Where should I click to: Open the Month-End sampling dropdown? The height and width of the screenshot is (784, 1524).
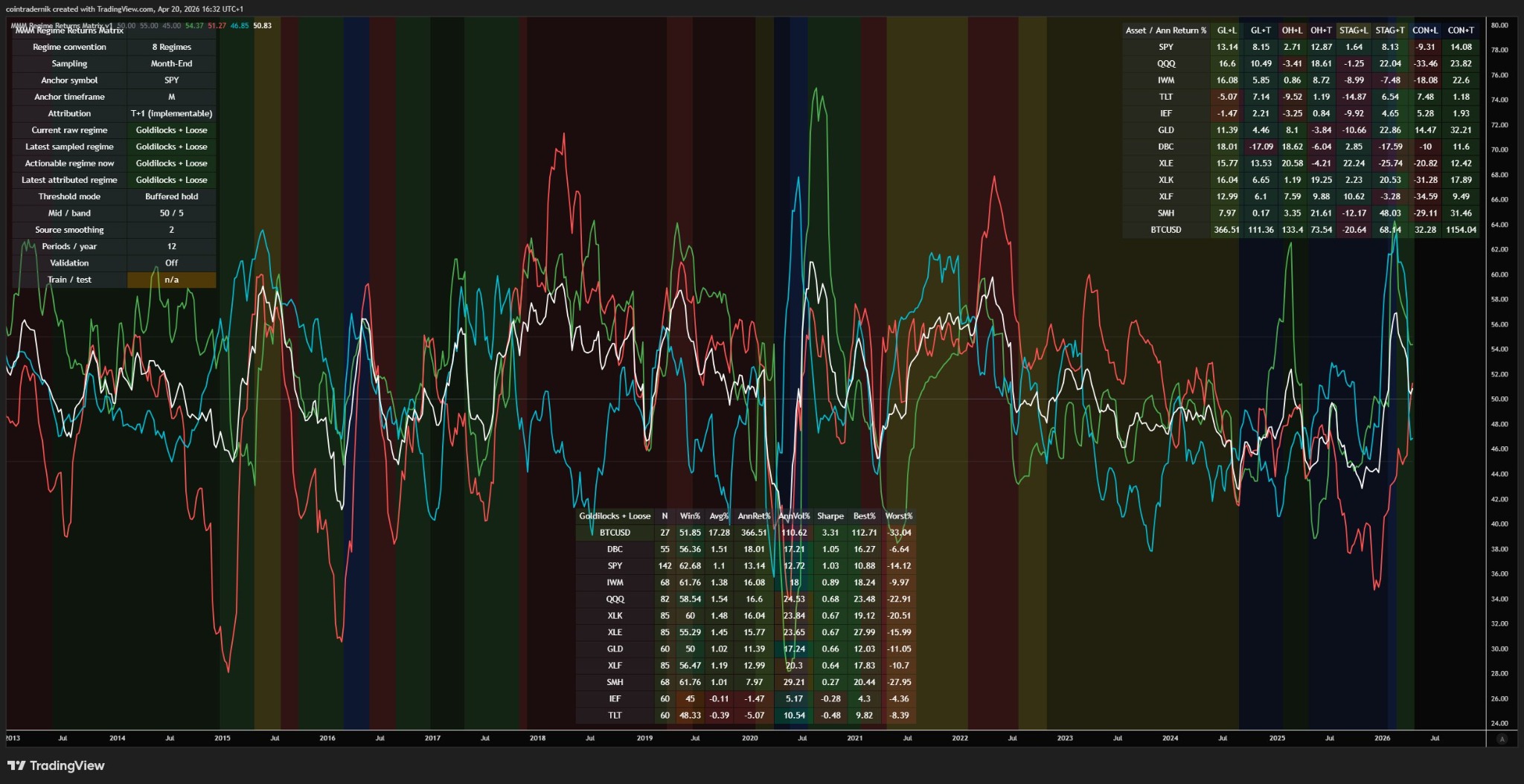tap(171, 63)
